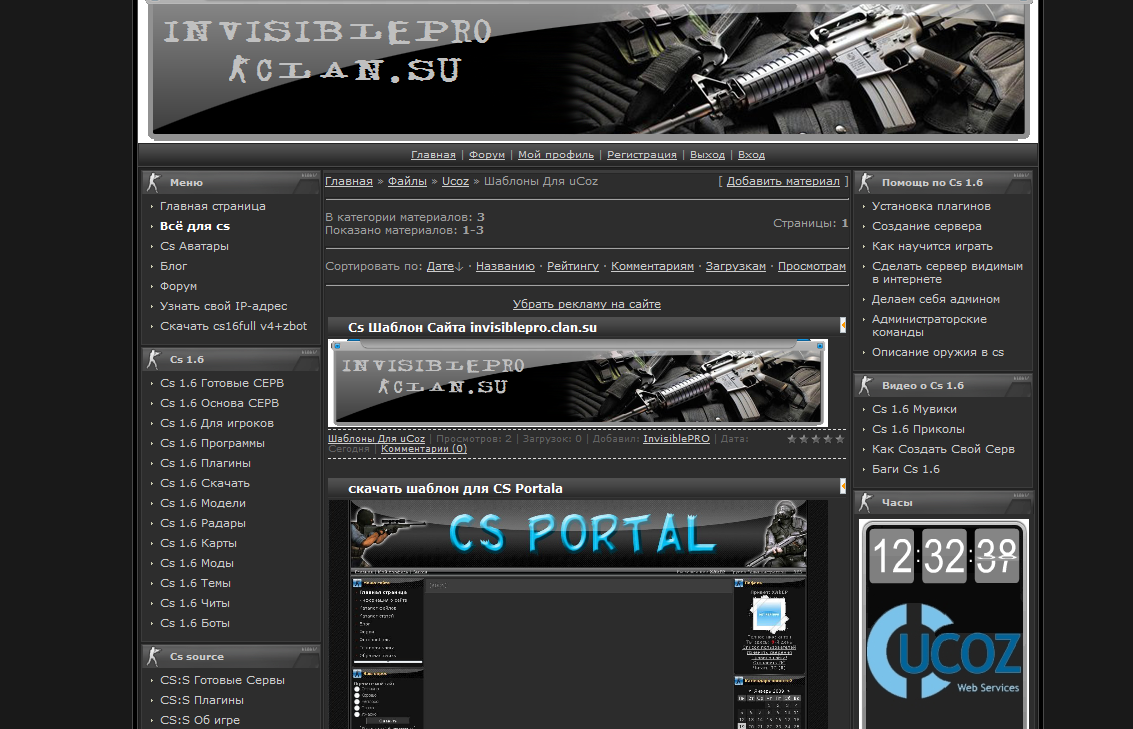Viewport: 1133px width, 729px height.
Task: Click Скачать cs16full v4+zbot
Action: 233,327
